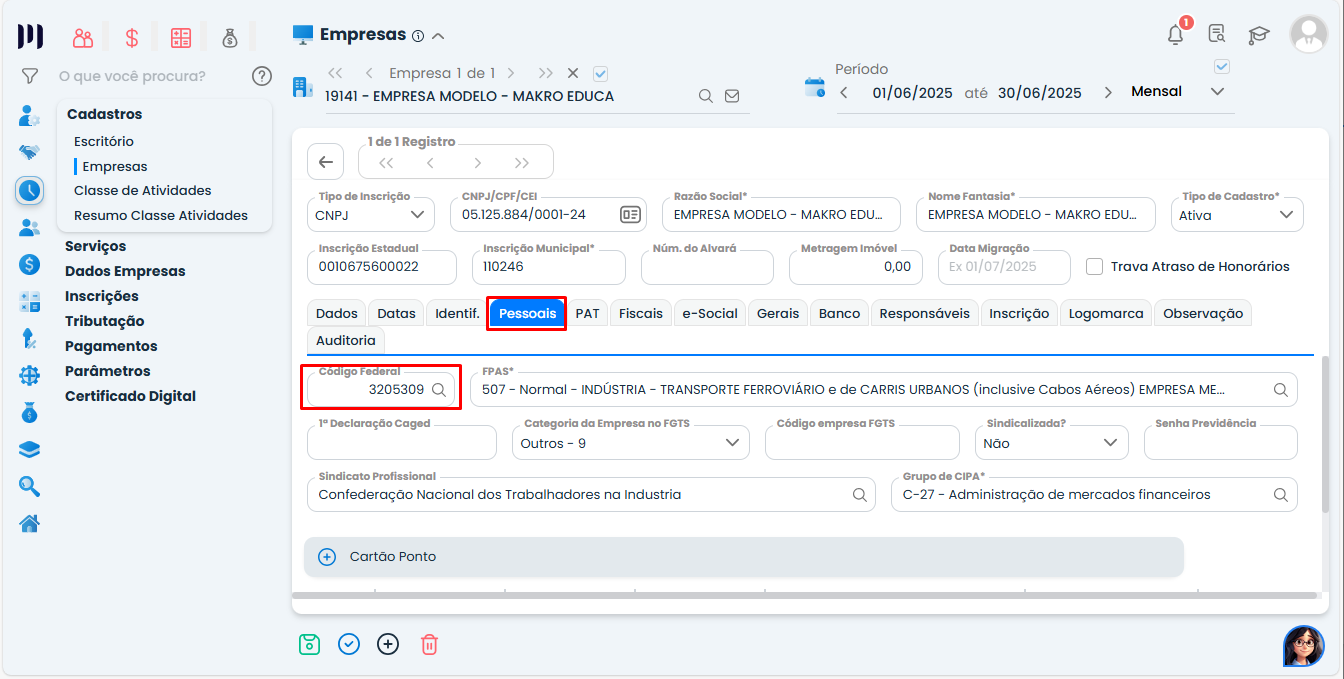
Task: Open the Tipo de Inscrição dropdown
Action: pyautogui.click(x=371, y=214)
